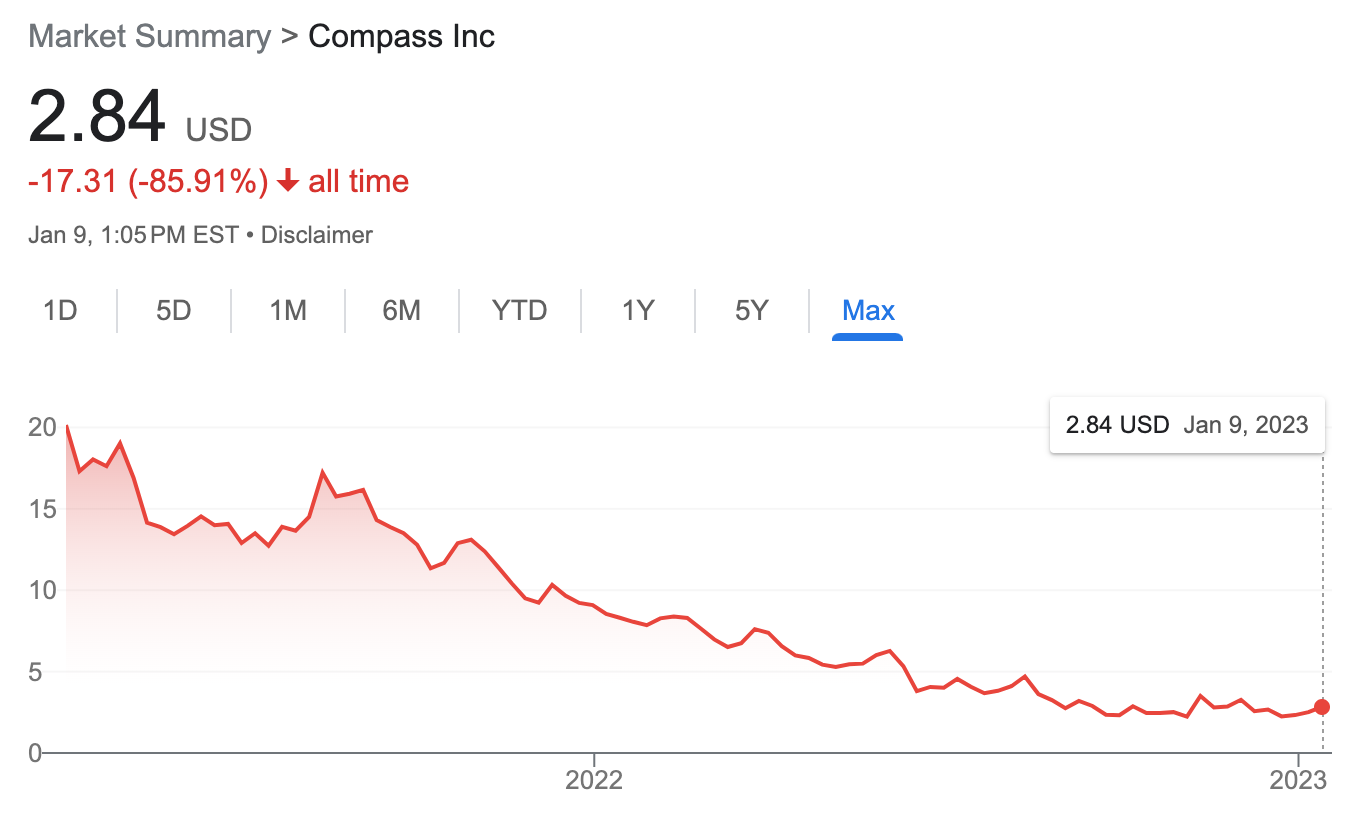Click the -17.31 (-85.91%) change text

tap(148, 182)
